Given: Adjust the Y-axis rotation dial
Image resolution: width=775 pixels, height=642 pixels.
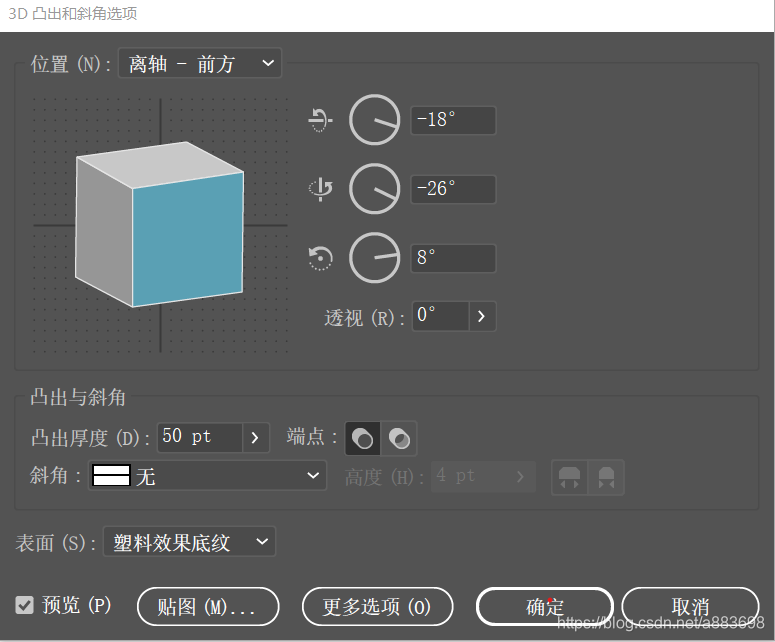Looking at the screenshot, I should coord(375,189).
